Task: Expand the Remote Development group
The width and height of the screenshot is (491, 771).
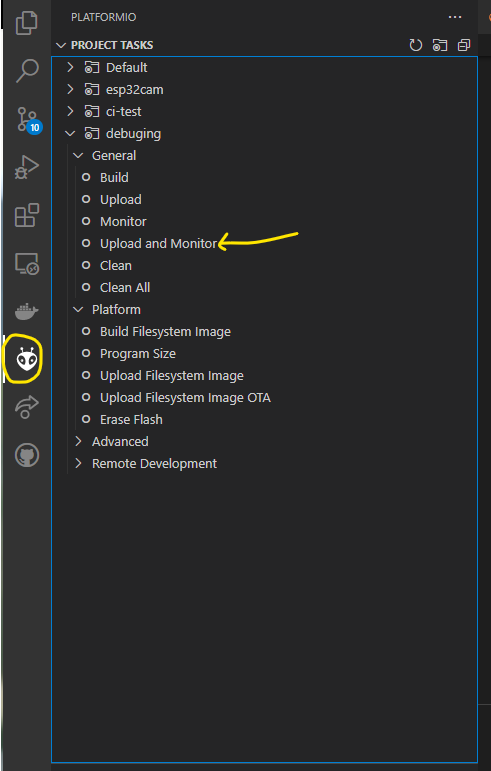Action: click(x=78, y=464)
